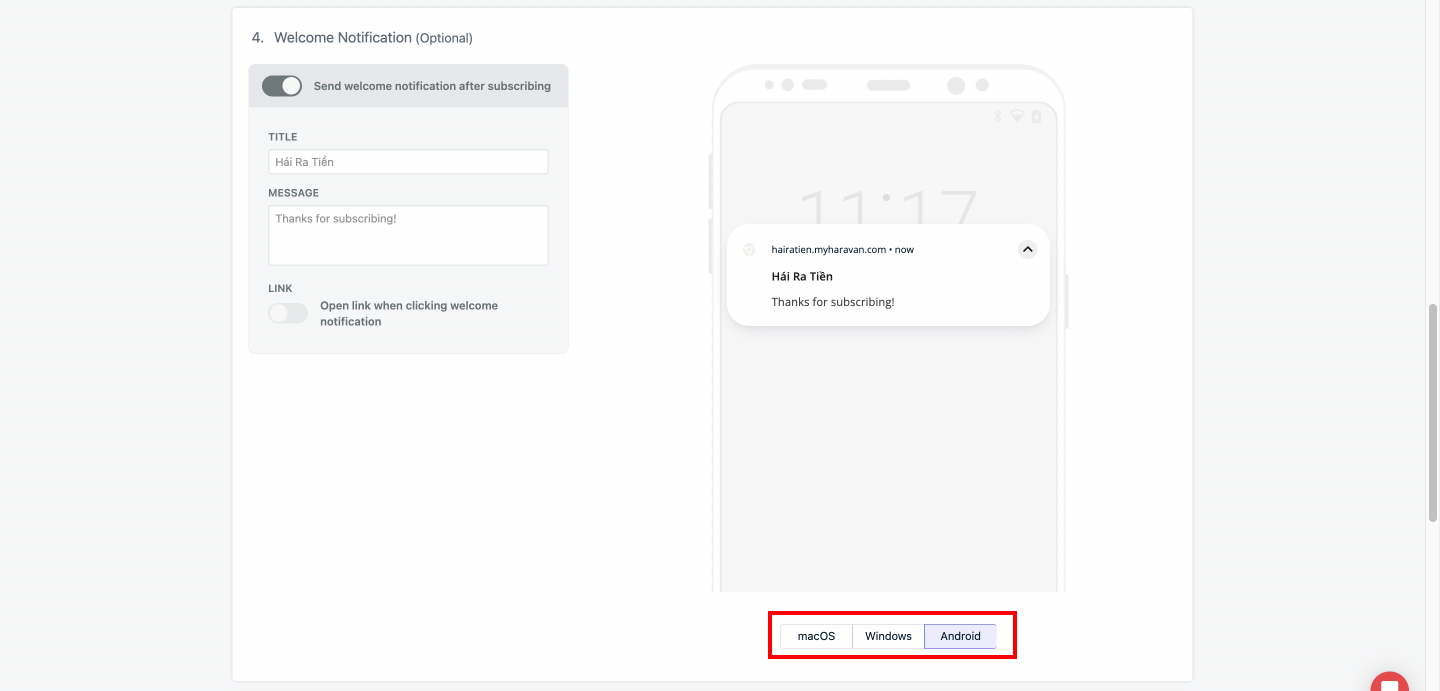Disable send welcome notification after subscribing
Screen dimensions: 1440x691
[282, 86]
